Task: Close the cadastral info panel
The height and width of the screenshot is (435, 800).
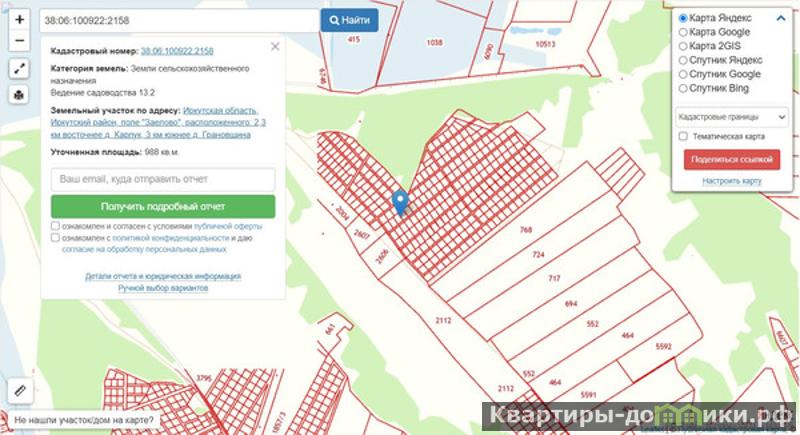Action: click(275, 46)
